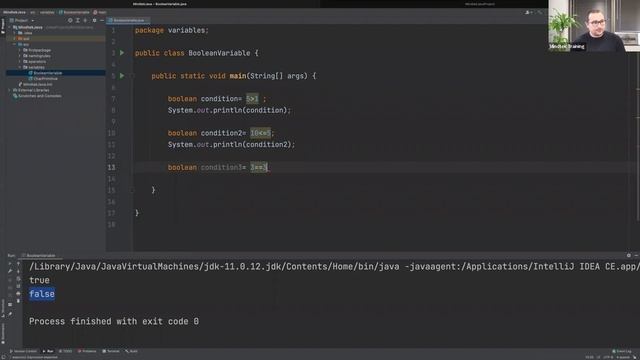Viewport: 640px width, 360px height.
Task: Expand the namingrules package
Action: (x=20, y=56)
